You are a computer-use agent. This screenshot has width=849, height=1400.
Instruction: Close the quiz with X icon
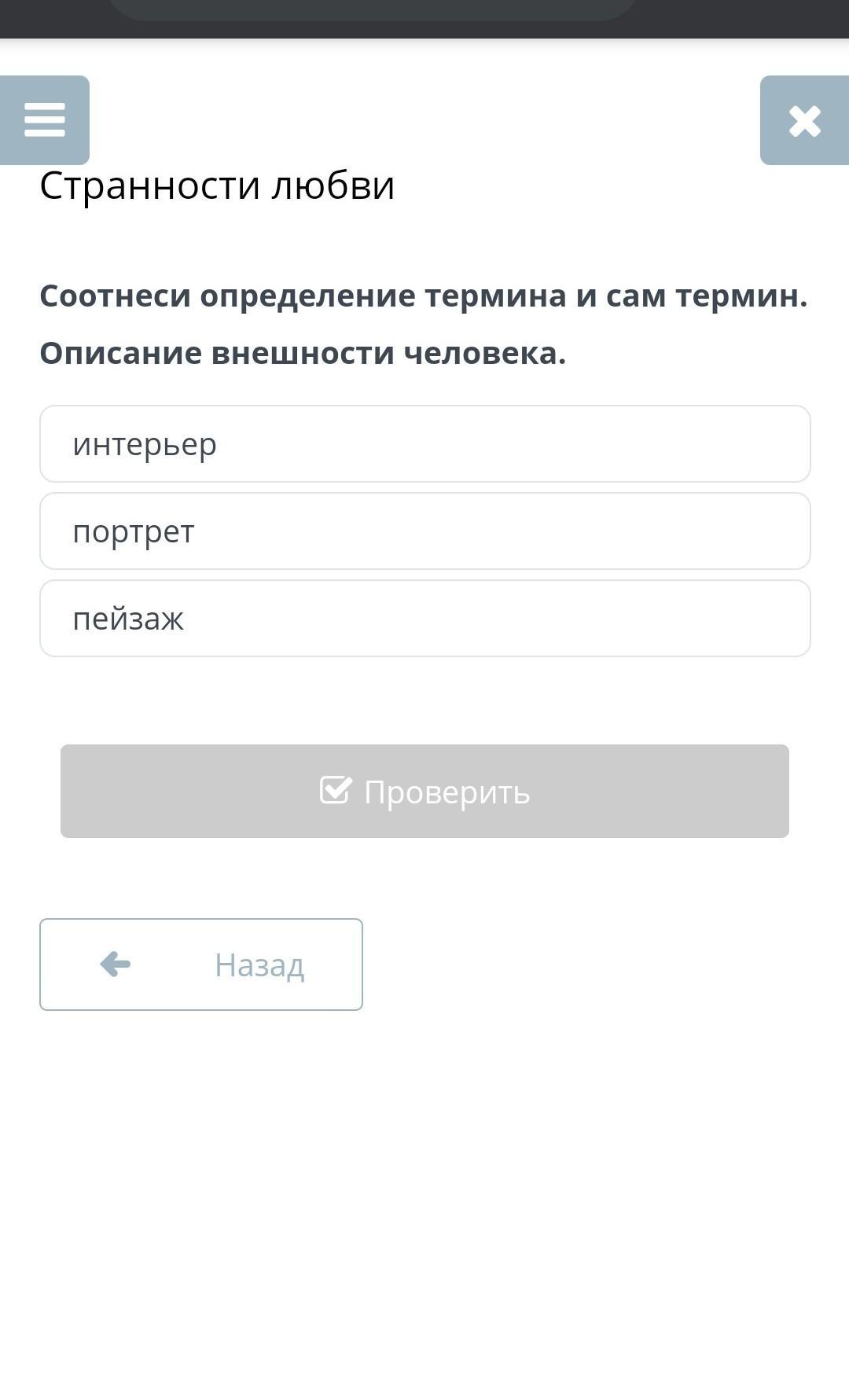804,121
